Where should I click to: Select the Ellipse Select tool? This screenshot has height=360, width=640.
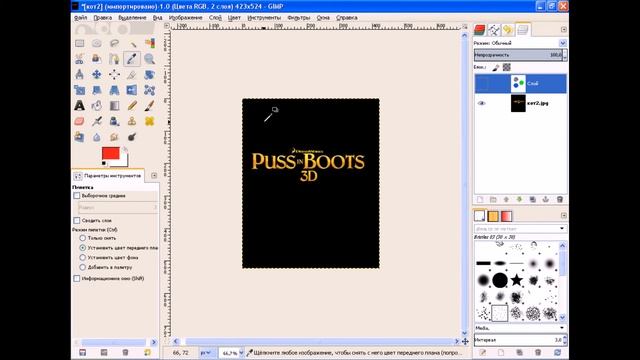point(97,43)
